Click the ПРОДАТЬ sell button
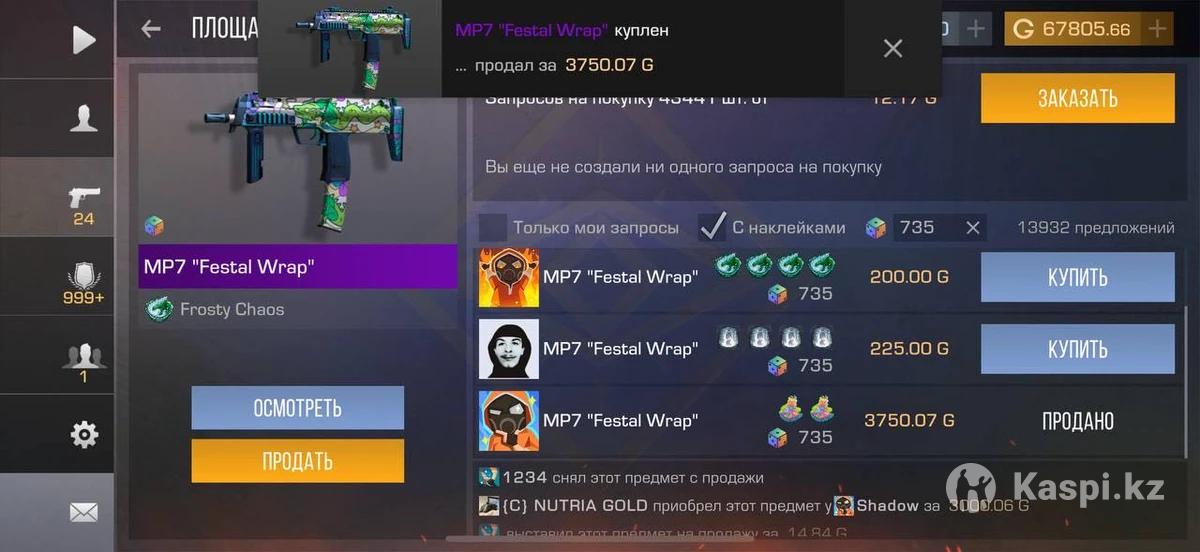Image resolution: width=1200 pixels, height=552 pixels. click(x=298, y=461)
